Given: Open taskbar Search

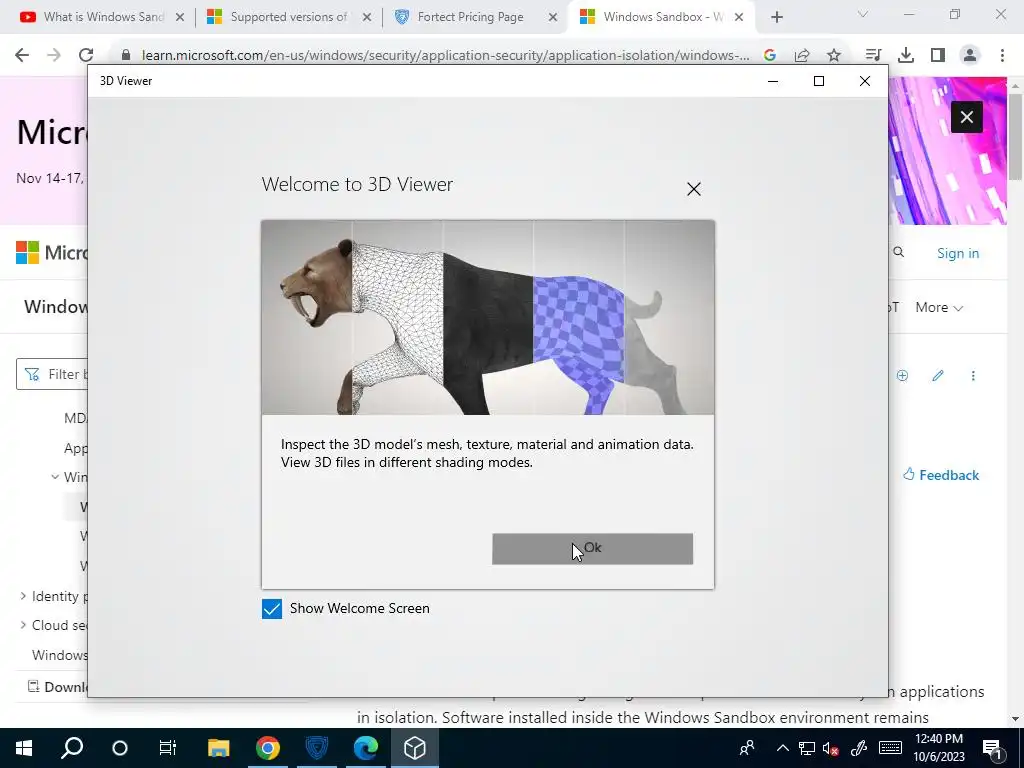Looking at the screenshot, I should (72, 748).
